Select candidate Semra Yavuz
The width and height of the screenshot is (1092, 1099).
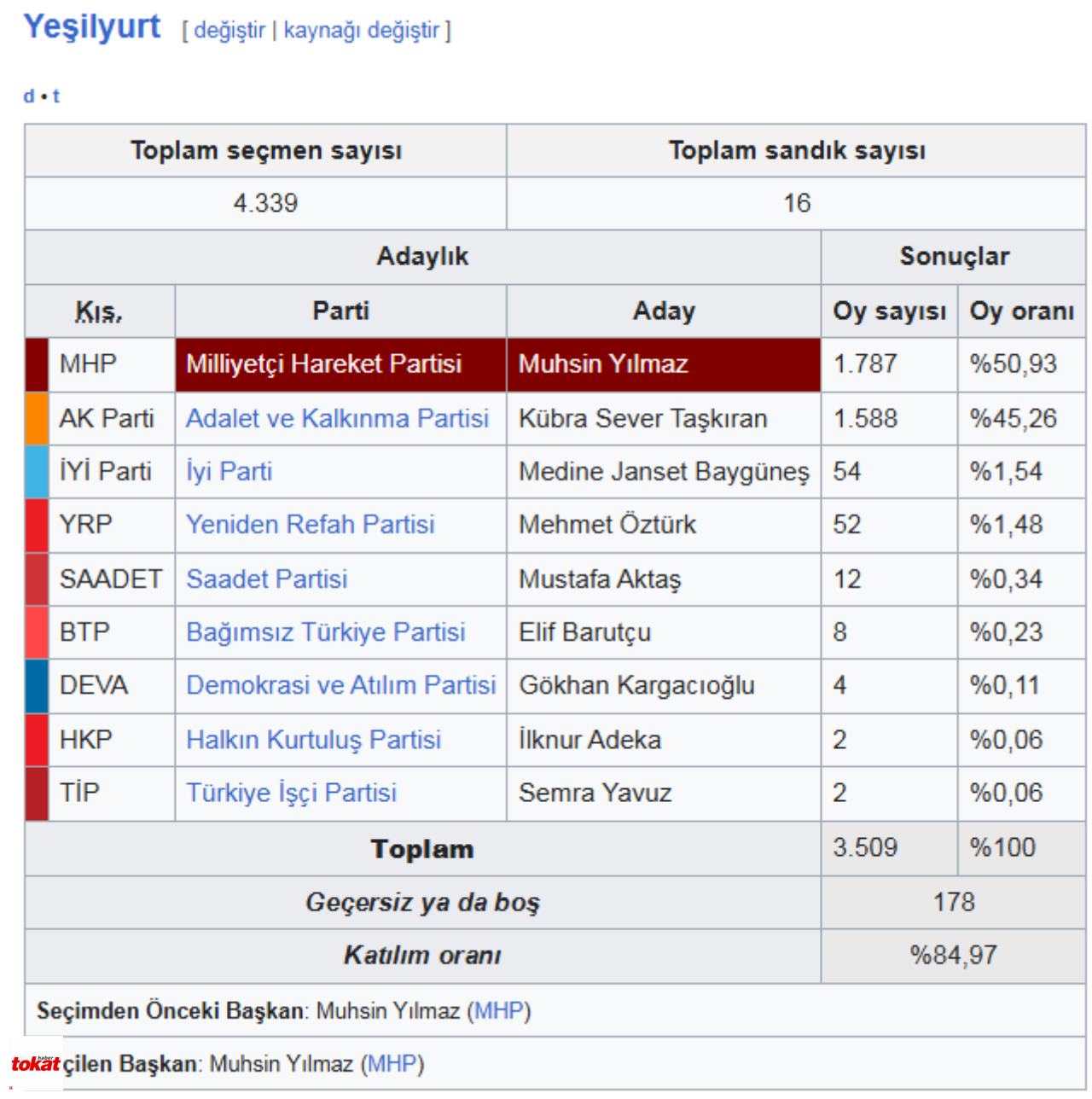click(x=595, y=793)
